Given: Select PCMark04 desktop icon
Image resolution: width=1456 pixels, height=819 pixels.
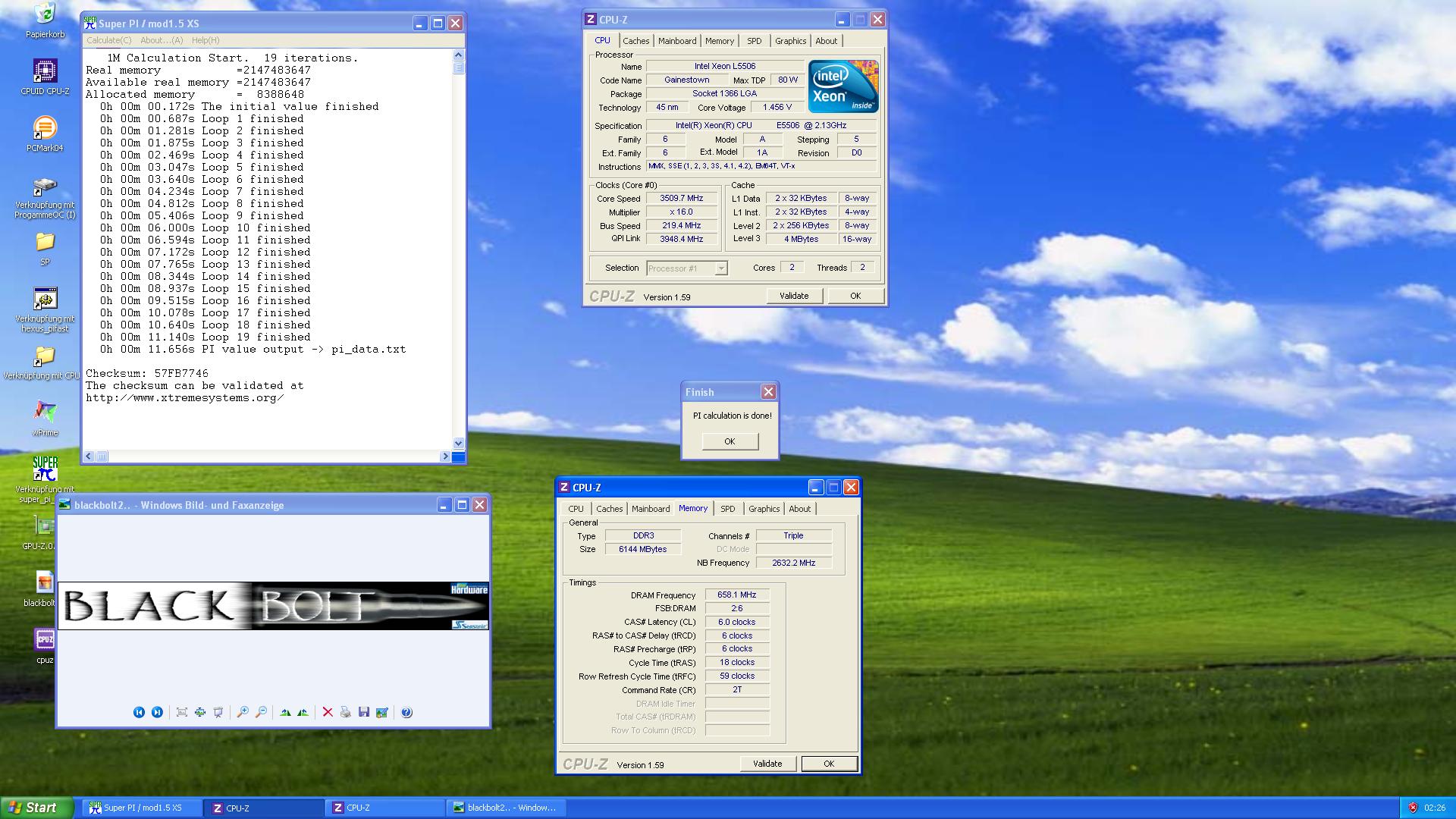Looking at the screenshot, I should pyautogui.click(x=45, y=134).
